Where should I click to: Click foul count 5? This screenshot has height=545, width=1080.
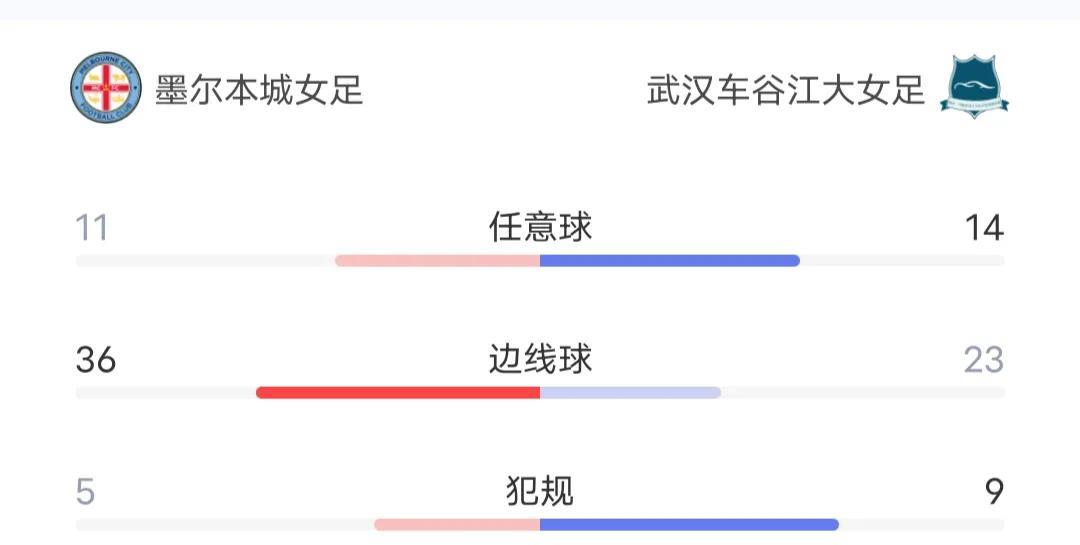coord(85,492)
